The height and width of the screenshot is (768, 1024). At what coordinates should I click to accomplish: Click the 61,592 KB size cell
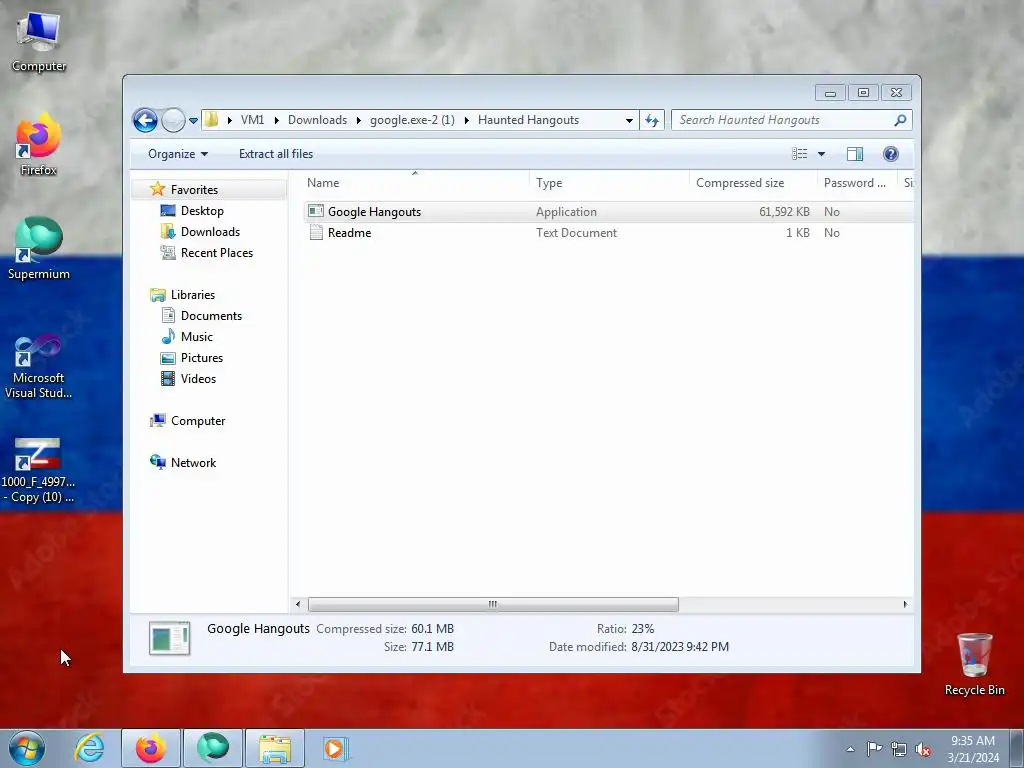pyautogui.click(x=784, y=212)
